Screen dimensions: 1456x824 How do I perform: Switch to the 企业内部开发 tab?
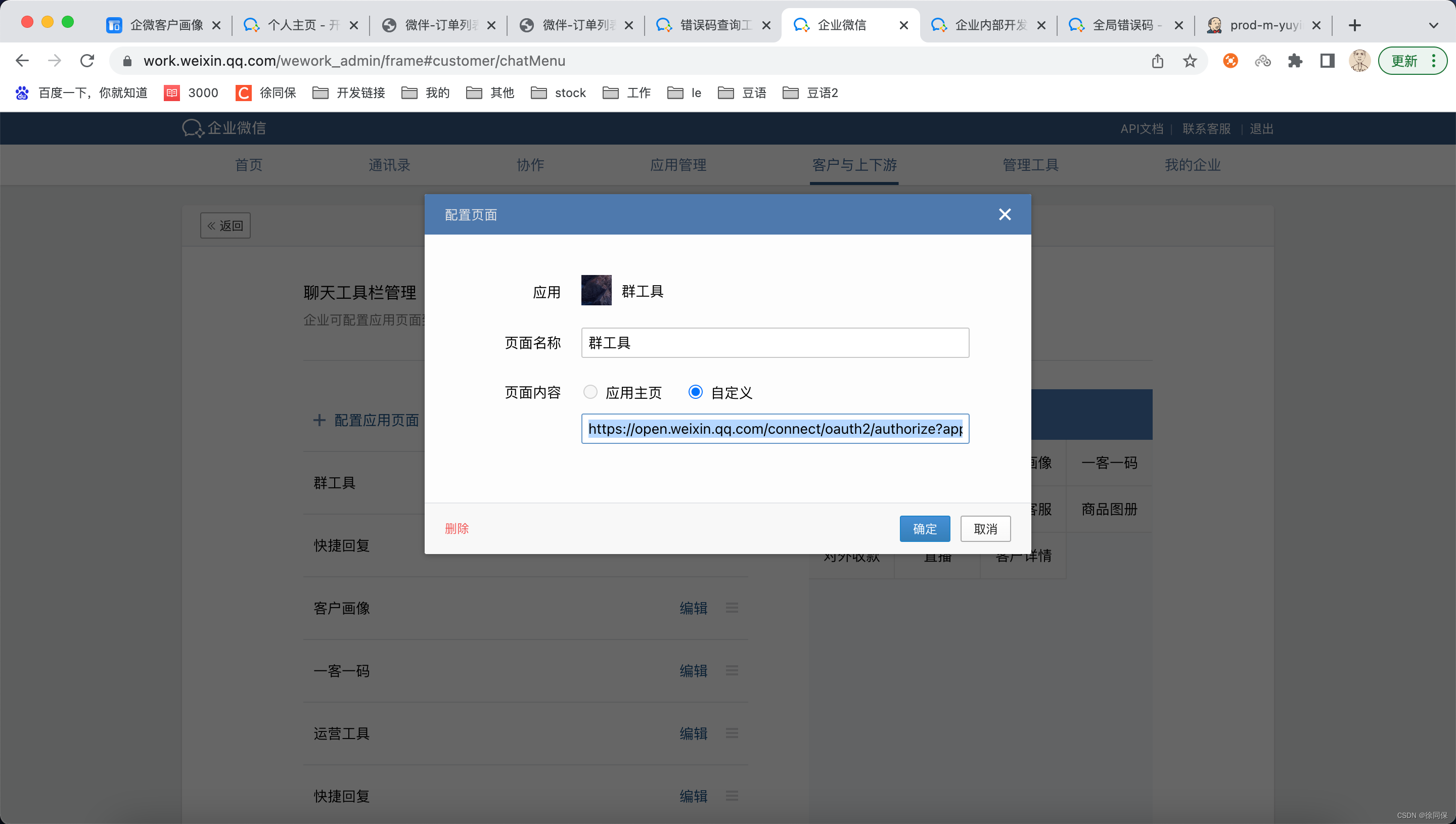987,25
